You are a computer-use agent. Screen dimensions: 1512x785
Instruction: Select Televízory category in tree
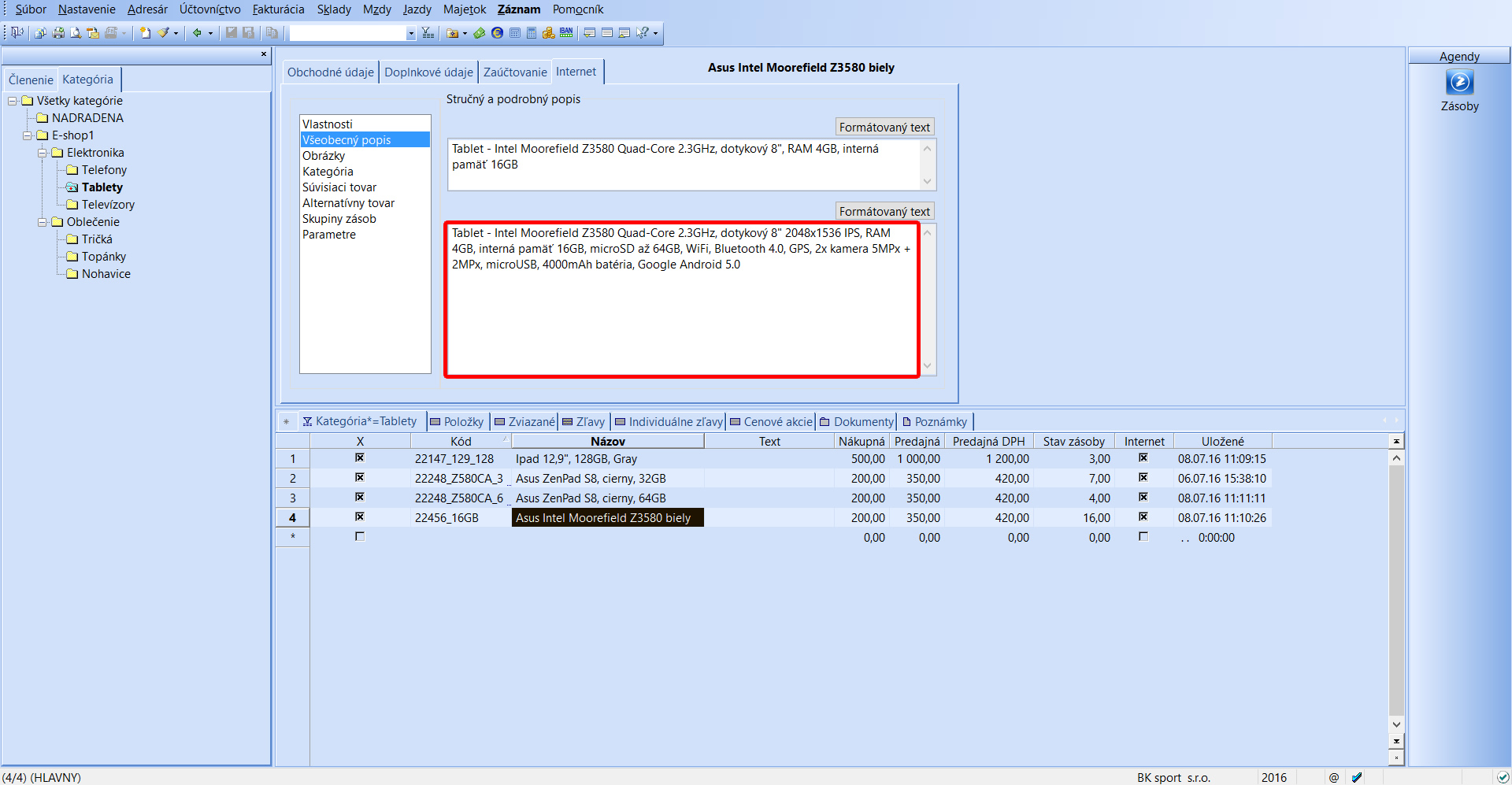pos(108,205)
